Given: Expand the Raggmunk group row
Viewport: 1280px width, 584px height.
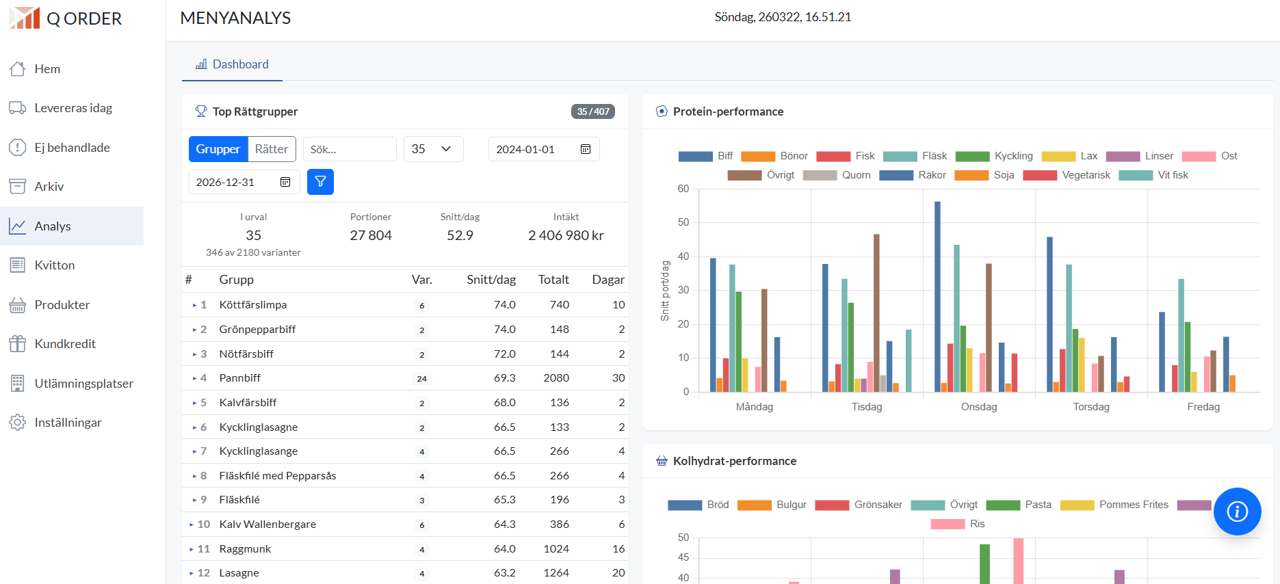Looking at the screenshot, I should coord(192,549).
